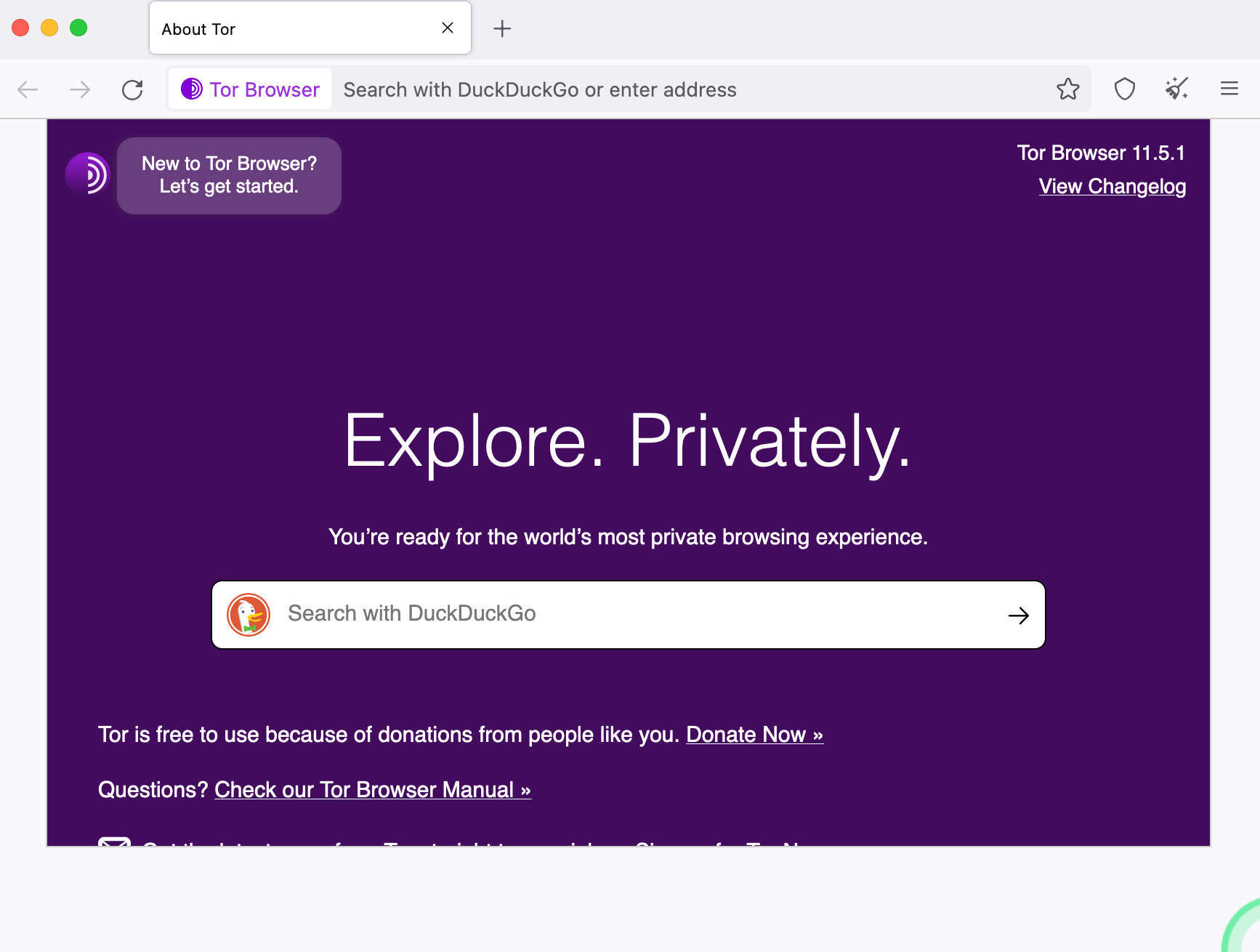This screenshot has height=952, width=1260.
Task: Open the New to Tor Browser onboarding bubble
Action: click(x=229, y=175)
